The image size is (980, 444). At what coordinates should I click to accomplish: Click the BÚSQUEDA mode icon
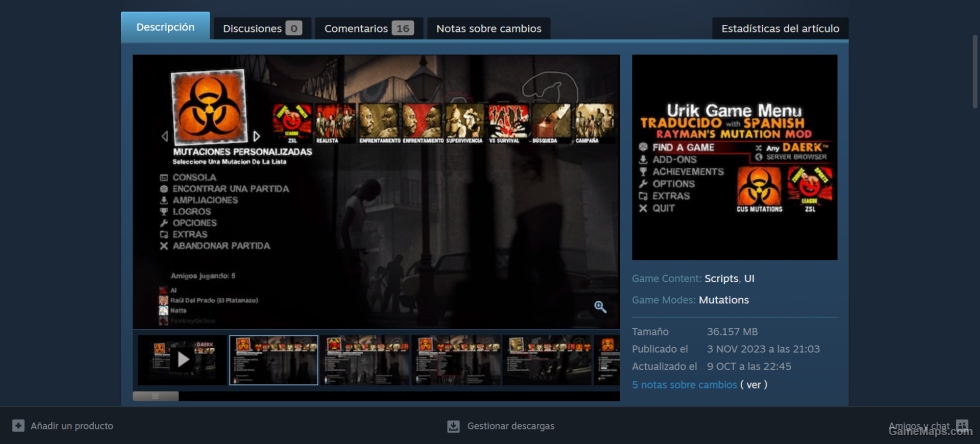pos(551,123)
